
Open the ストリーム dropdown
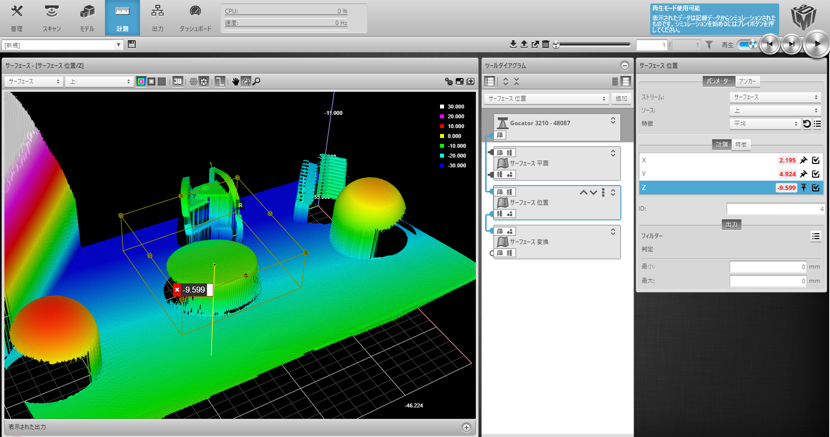tap(774, 98)
